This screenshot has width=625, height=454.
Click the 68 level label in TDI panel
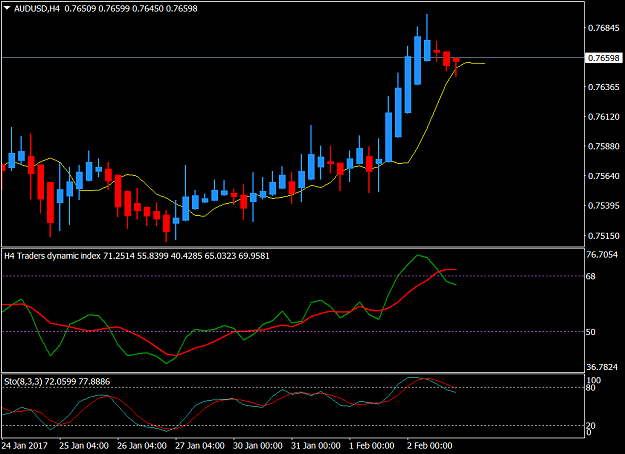[x=591, y=276]
